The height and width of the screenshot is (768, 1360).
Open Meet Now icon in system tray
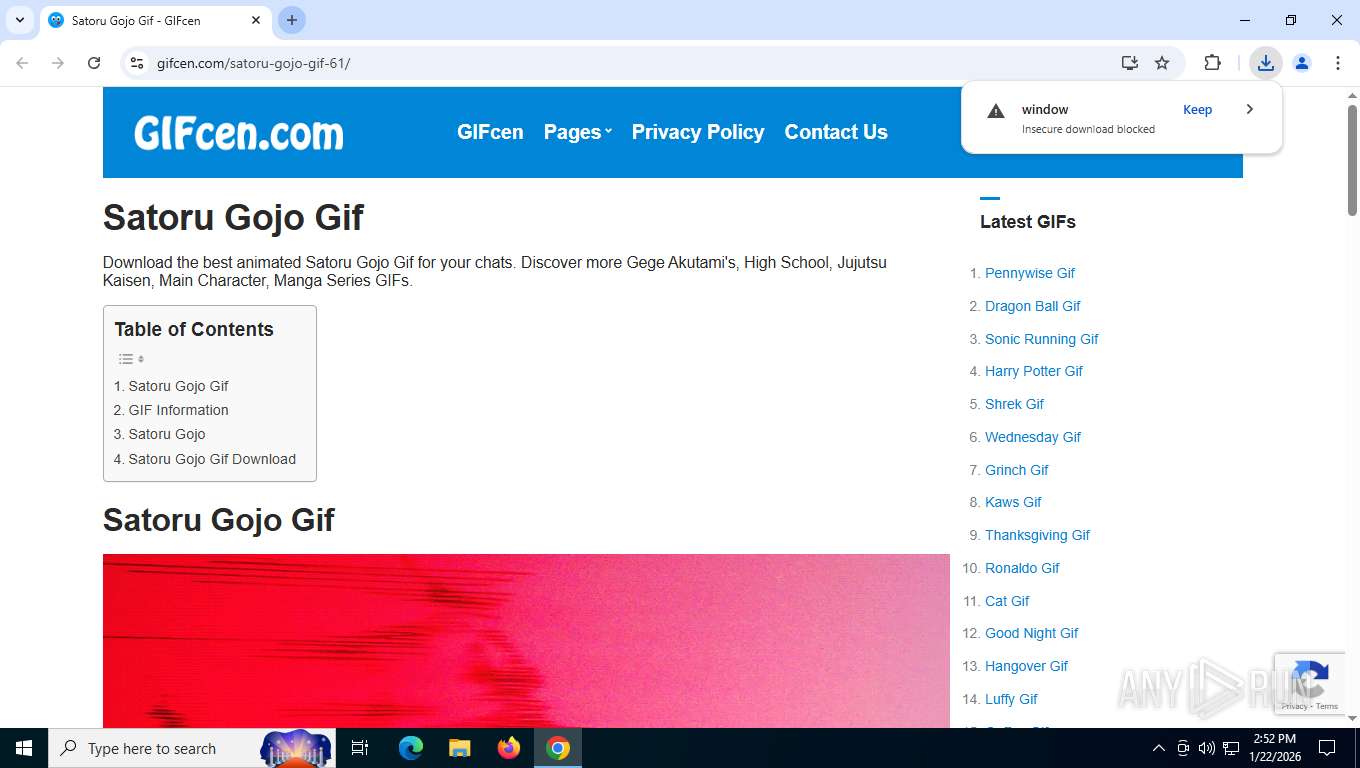(1183, 748)
